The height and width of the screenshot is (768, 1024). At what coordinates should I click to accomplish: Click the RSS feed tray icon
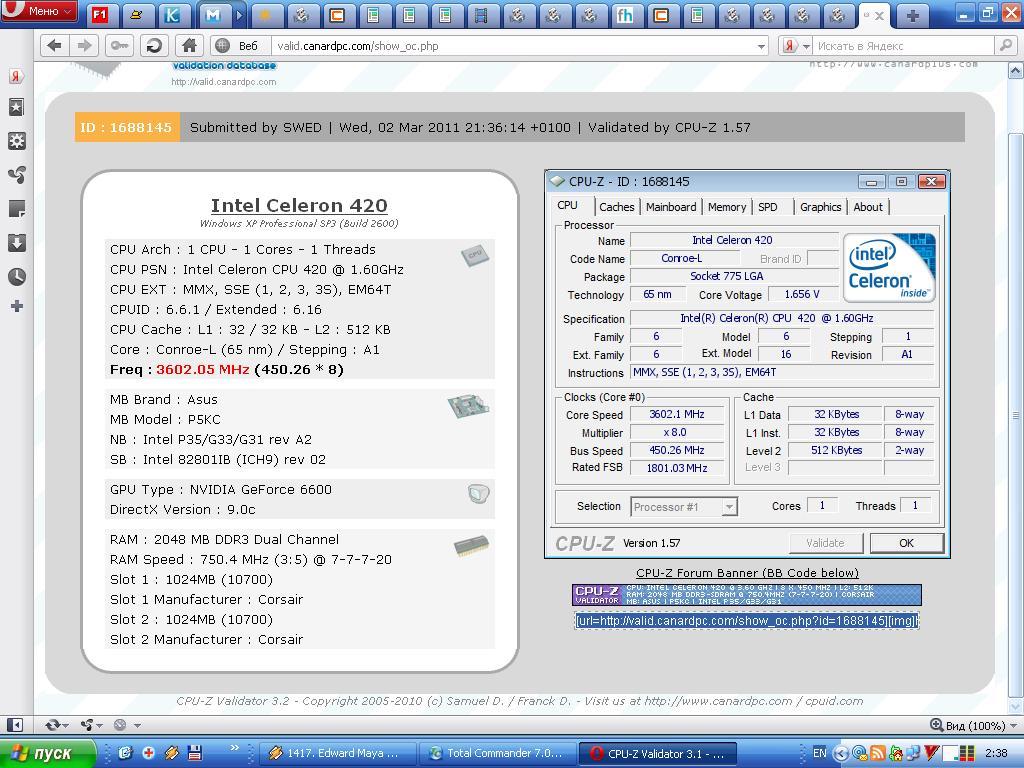click(x=878, y=754)
